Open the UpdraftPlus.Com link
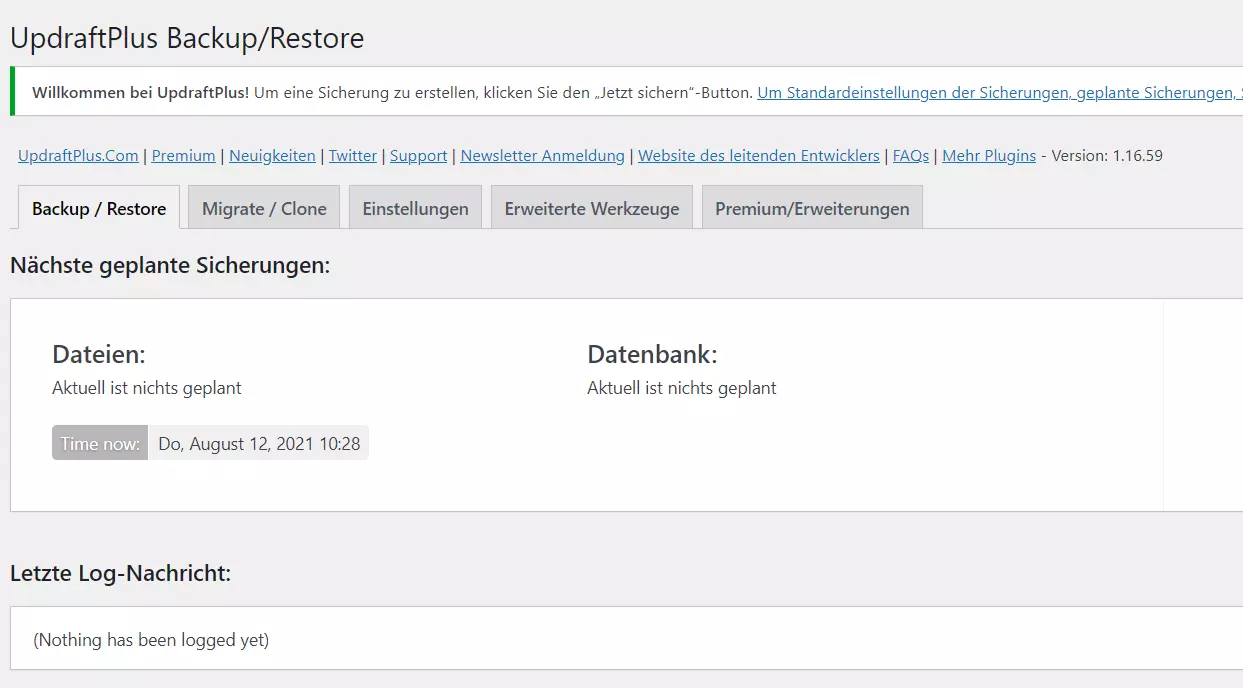 pos(78,156)
